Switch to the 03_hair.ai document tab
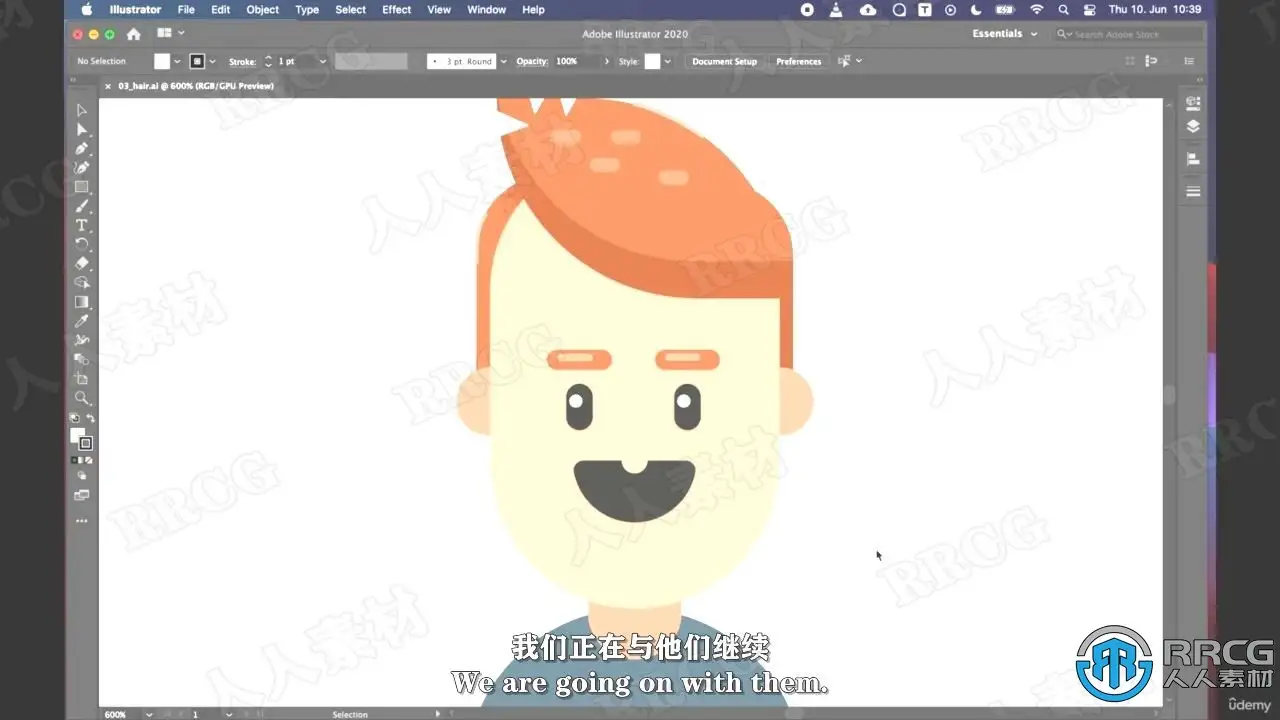Viewport: 1280px width, 720px height. tap(196, 86)
